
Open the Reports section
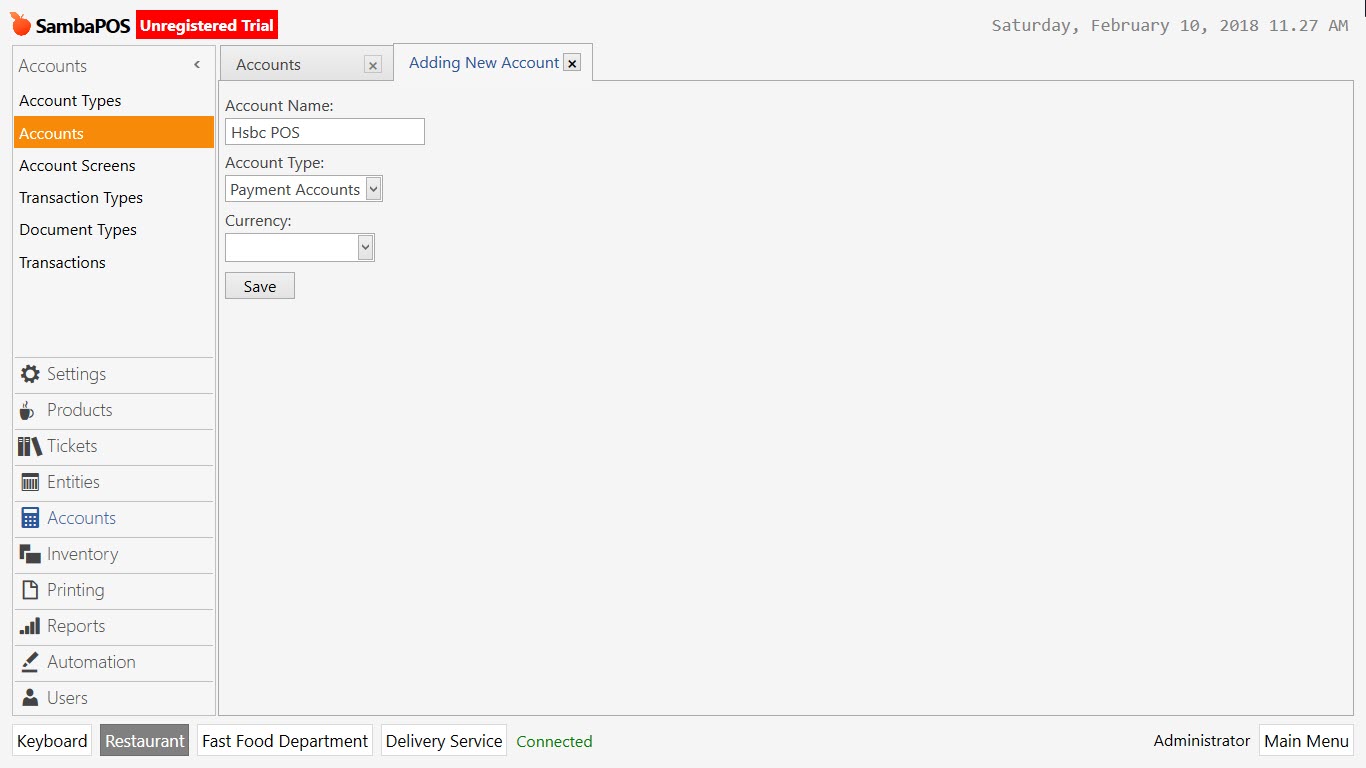[x=114, y=626]
